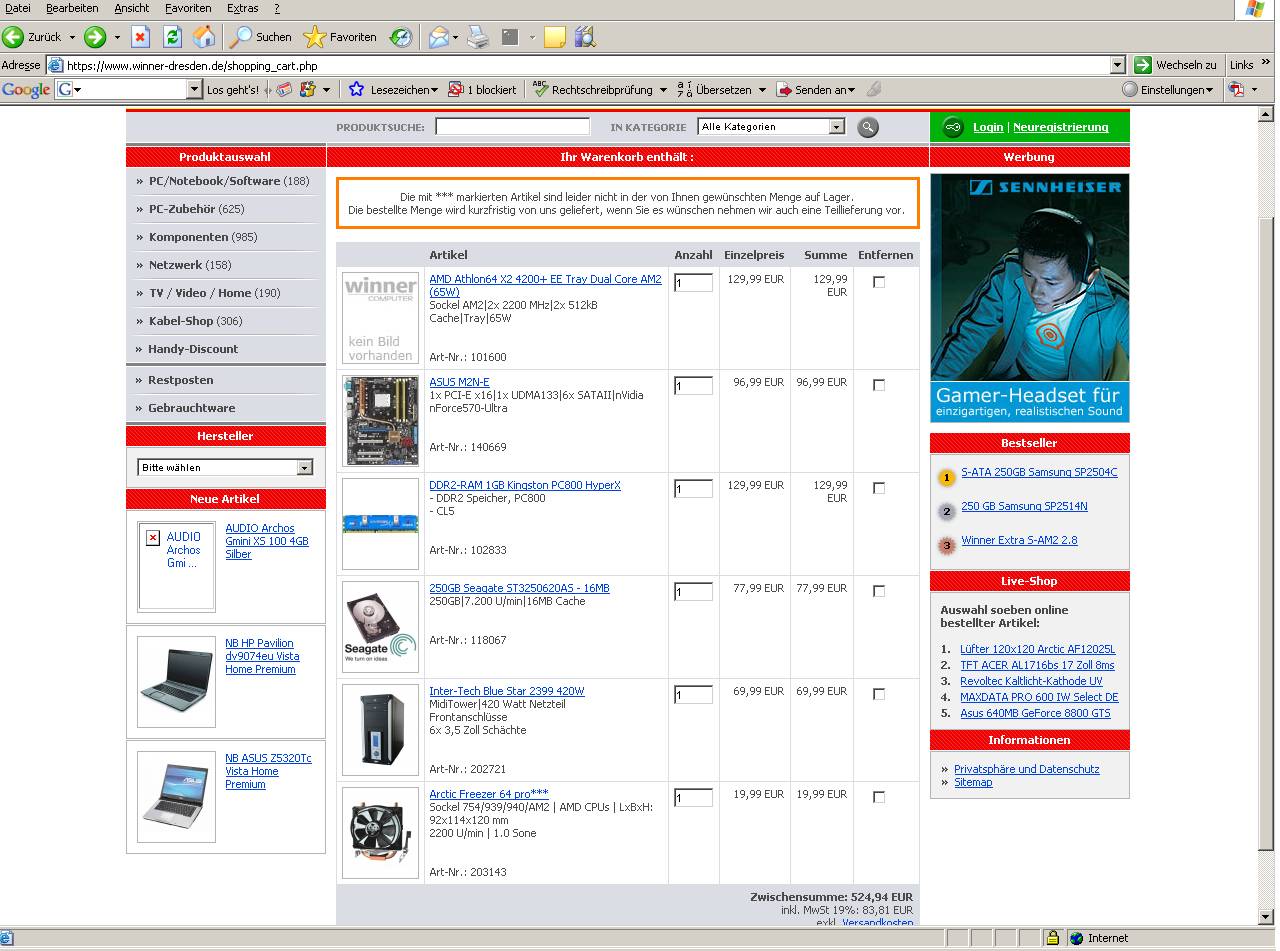1280x951 pixels.
Task: Open the Hersteller 'Bitte wählen' dropdown
Action: [225, 467]
